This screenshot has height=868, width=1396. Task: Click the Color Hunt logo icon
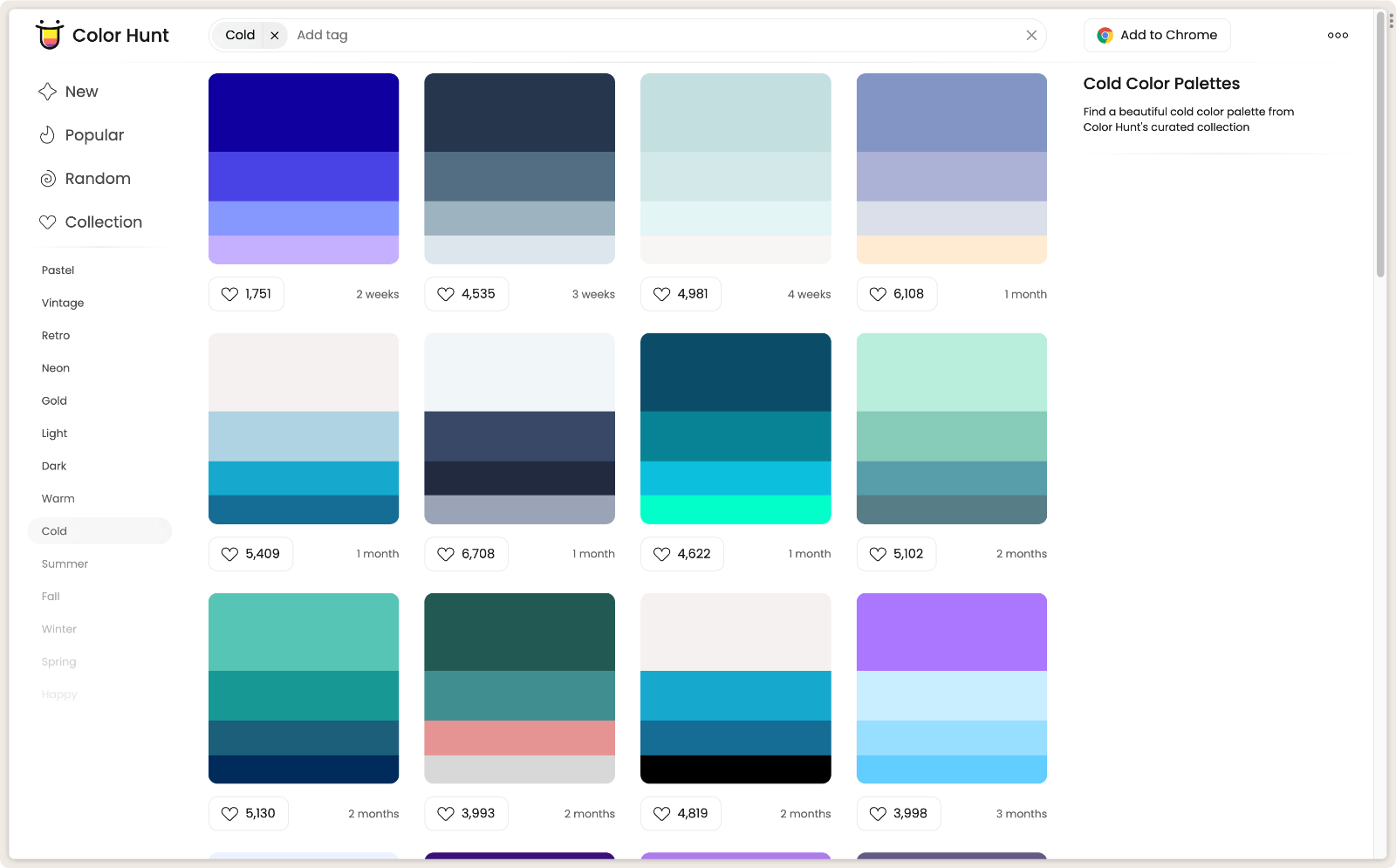click(50, 35)
